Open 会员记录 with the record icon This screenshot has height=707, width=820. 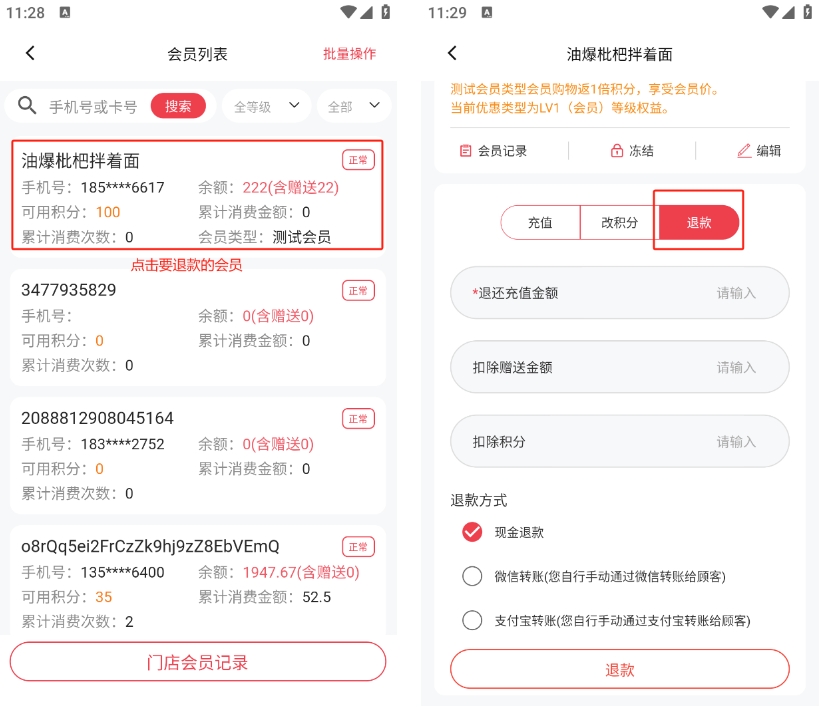466,151
